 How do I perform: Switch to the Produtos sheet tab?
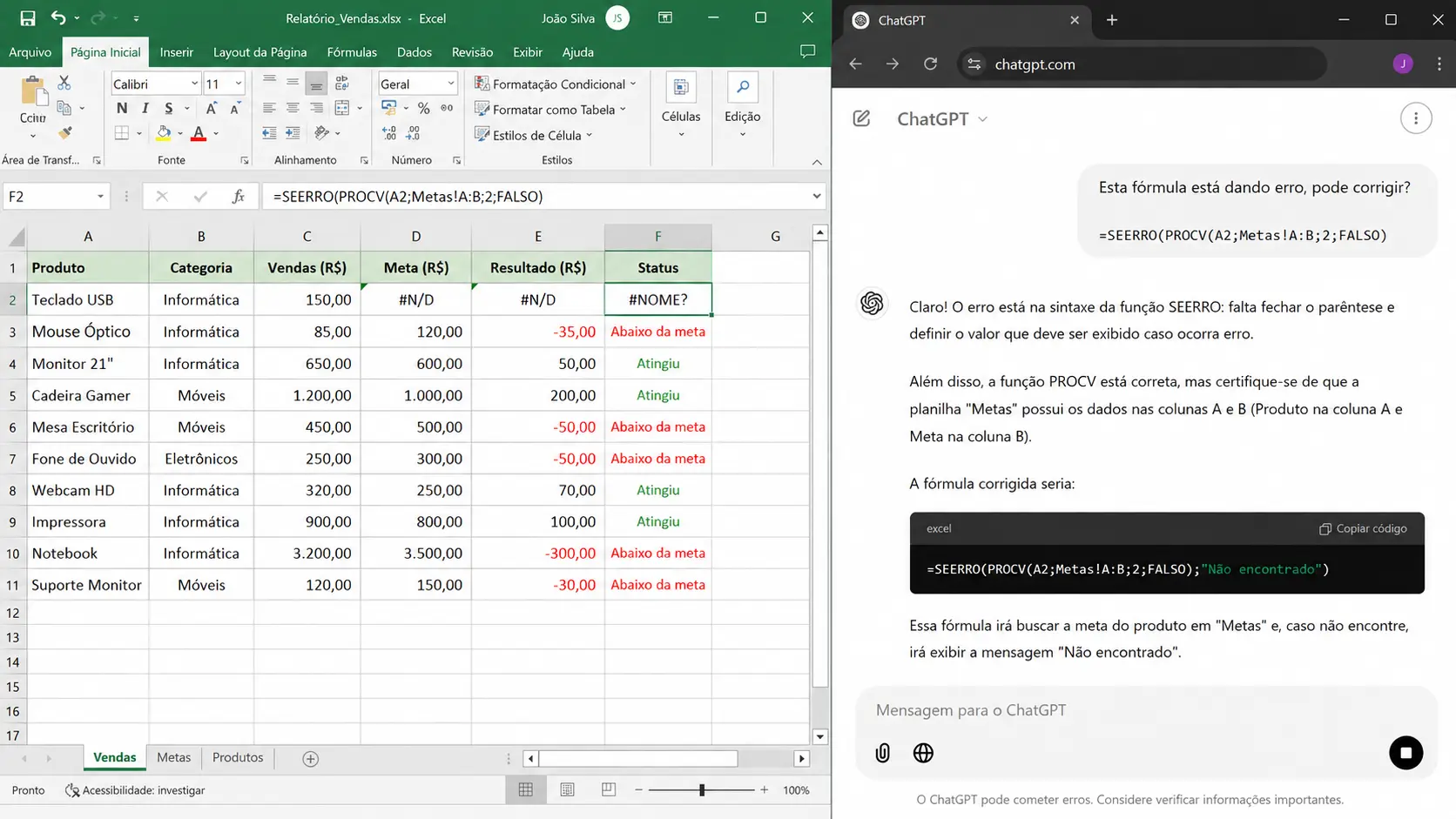238,757
